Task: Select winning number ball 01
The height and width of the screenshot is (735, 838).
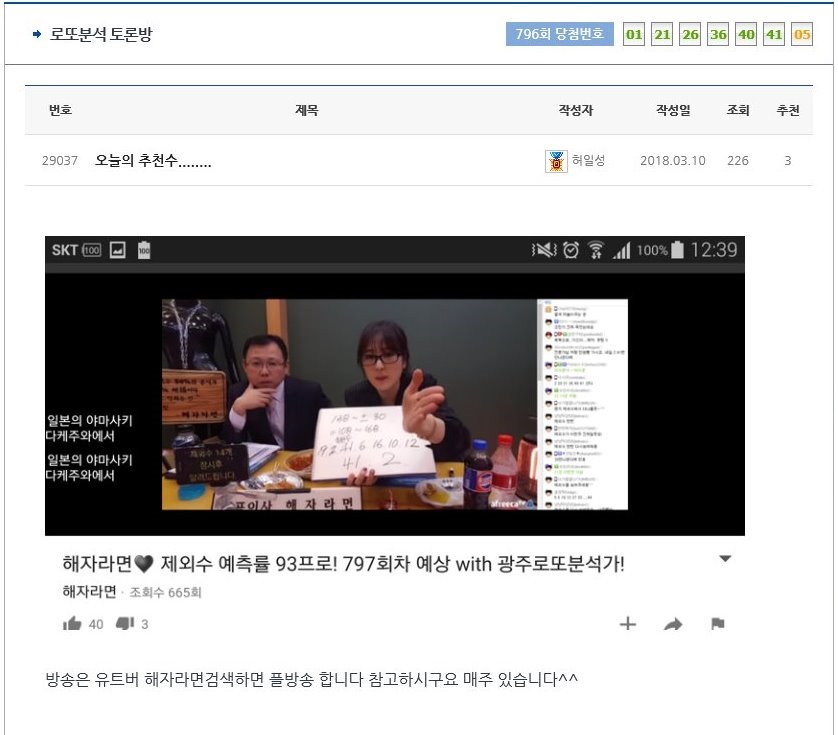Action: pos(634,35)
